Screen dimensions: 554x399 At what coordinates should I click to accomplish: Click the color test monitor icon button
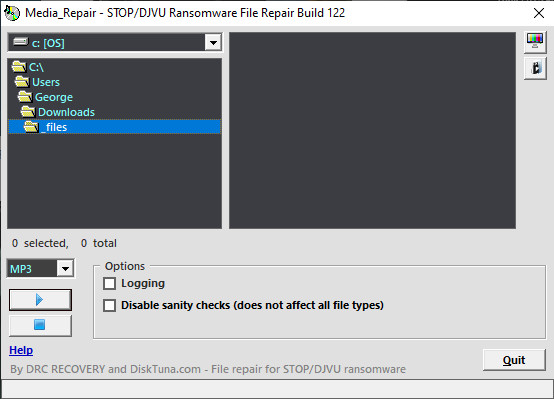point(535,42)
